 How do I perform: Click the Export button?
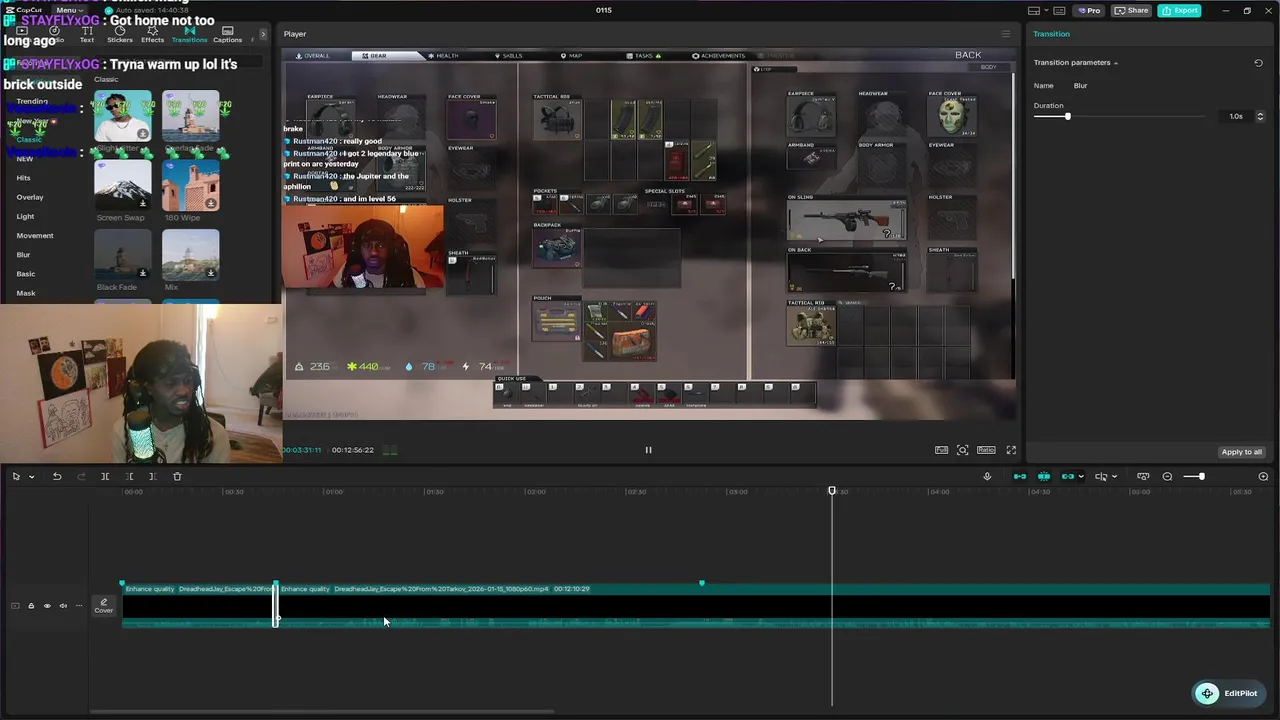[x=1179, y=10]
